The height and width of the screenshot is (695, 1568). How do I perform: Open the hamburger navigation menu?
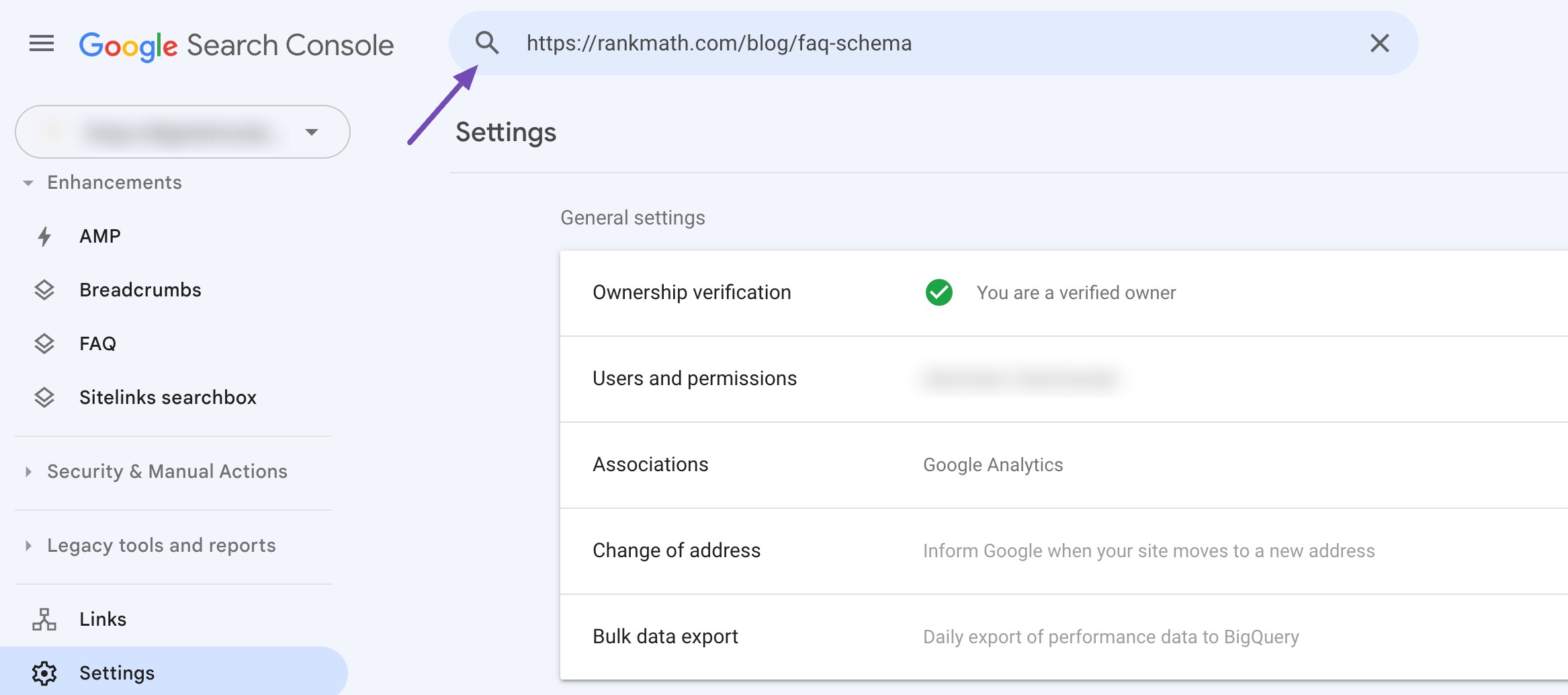point(42,44)
